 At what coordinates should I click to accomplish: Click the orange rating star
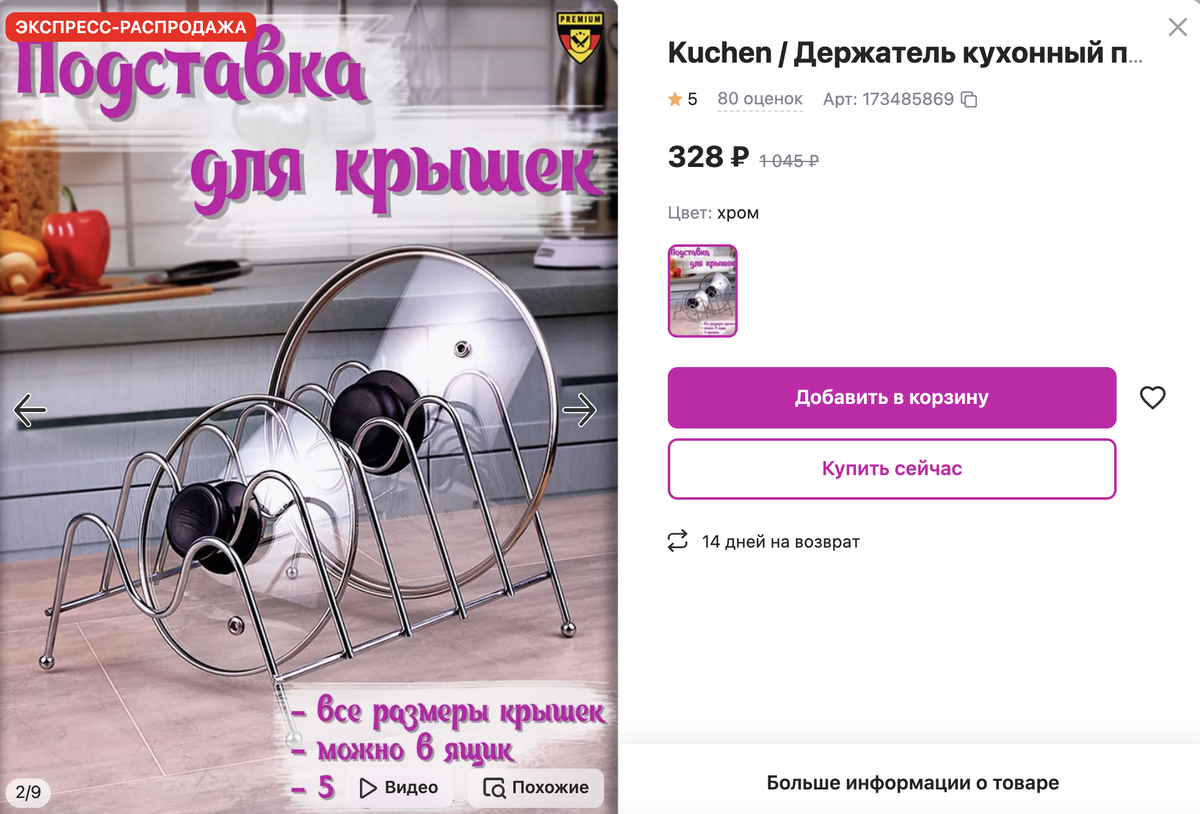675,99
